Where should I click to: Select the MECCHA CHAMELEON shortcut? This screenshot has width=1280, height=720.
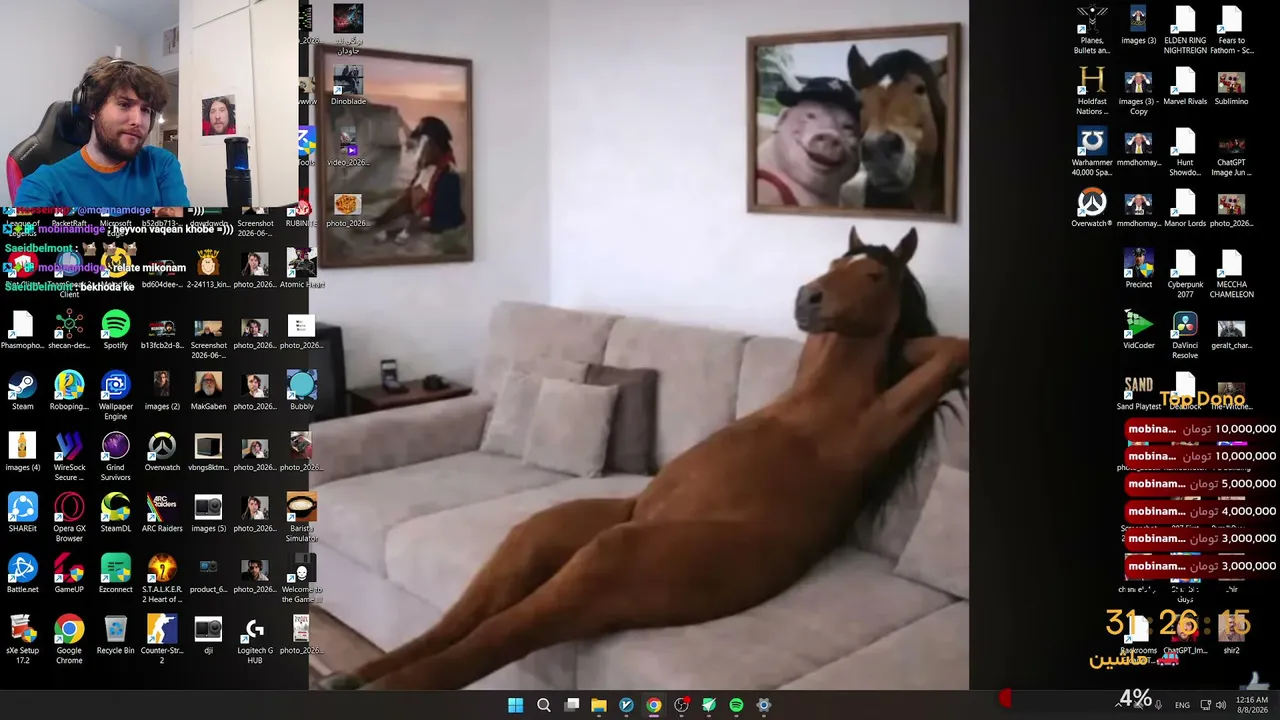click(x=1231, y=275)
